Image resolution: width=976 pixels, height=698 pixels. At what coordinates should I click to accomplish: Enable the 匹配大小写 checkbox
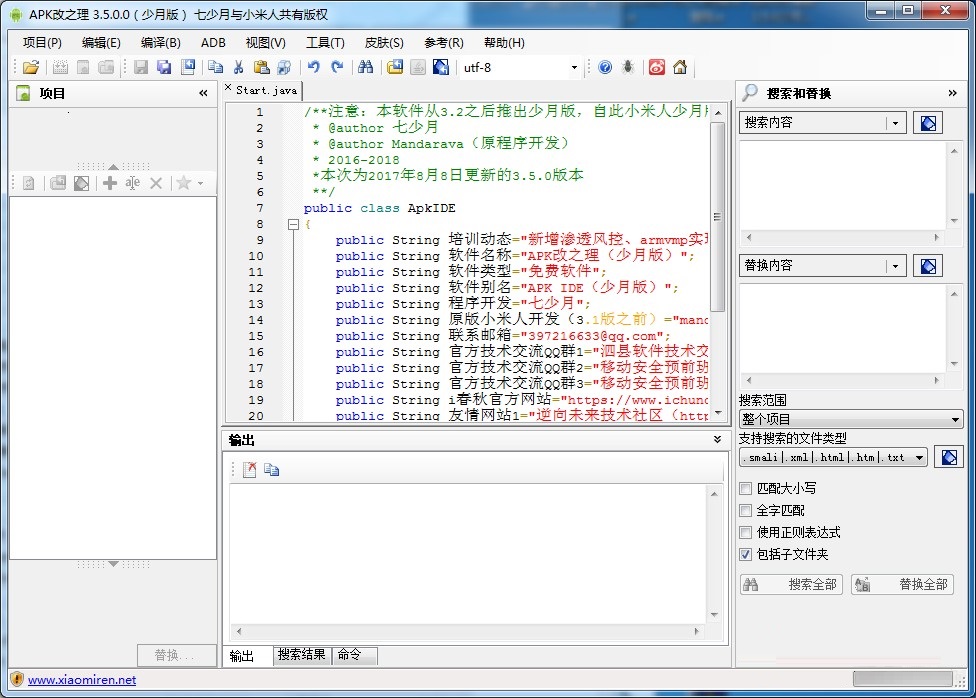coord(746,489)
